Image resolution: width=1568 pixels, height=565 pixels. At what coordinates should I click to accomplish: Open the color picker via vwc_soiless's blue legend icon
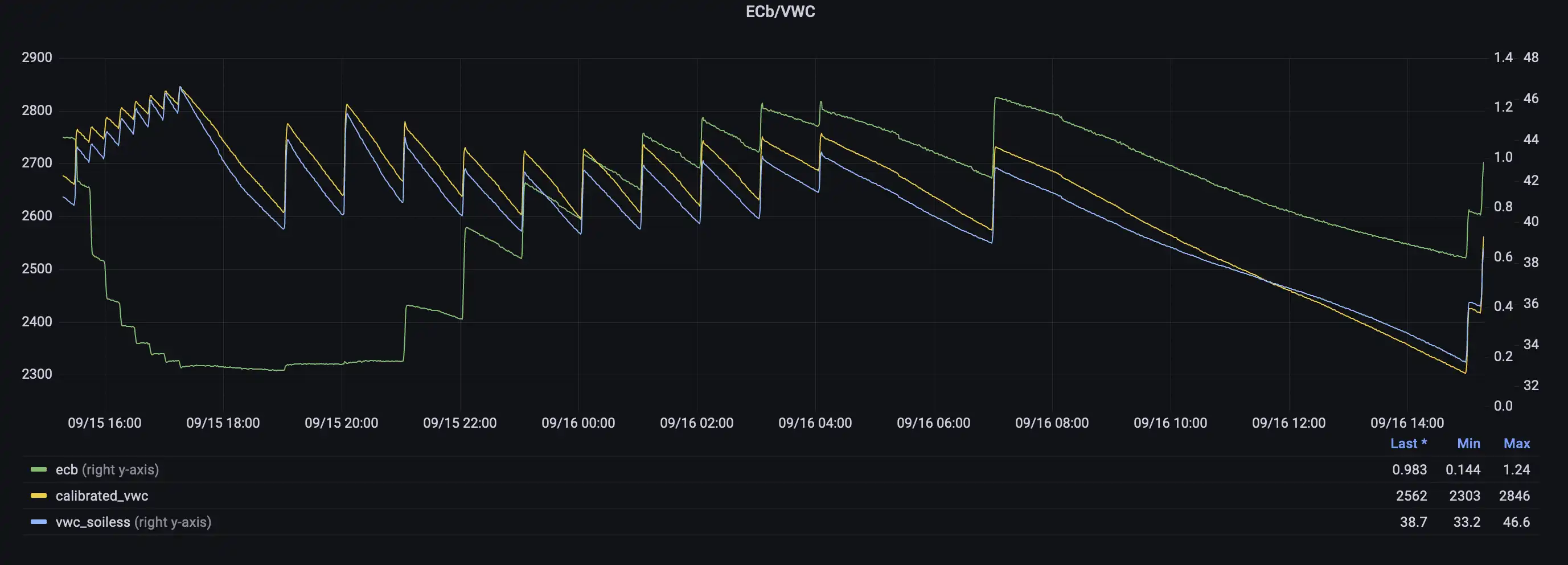tap(38, 522)
